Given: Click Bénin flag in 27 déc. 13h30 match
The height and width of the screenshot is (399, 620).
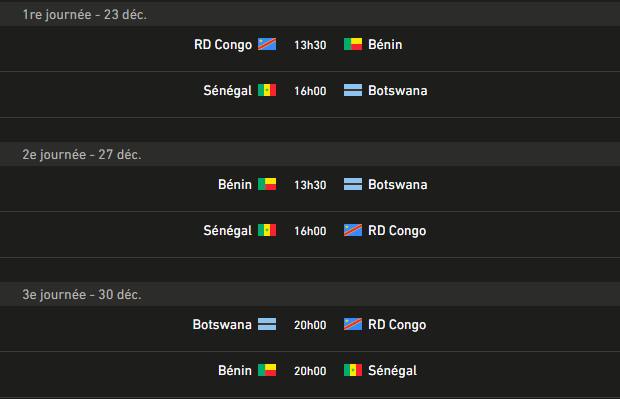Looking at the screenshot, I should pyautogui.click(x=267, y=184).
